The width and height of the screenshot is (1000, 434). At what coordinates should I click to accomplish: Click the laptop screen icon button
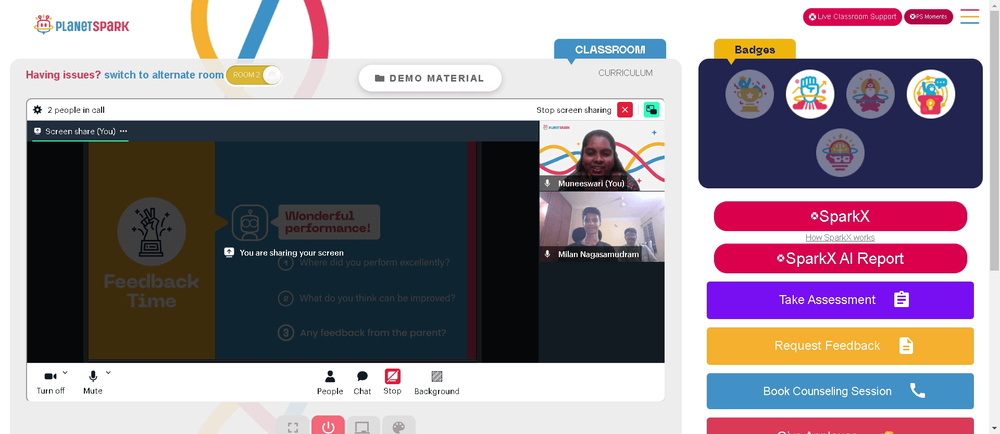click(x=363, y=427)
